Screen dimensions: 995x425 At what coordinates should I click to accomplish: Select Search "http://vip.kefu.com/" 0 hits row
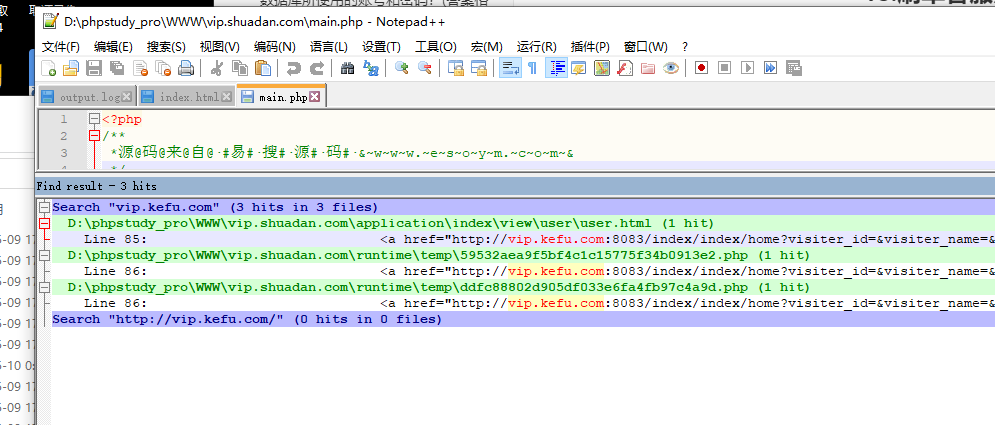point(523,319)
